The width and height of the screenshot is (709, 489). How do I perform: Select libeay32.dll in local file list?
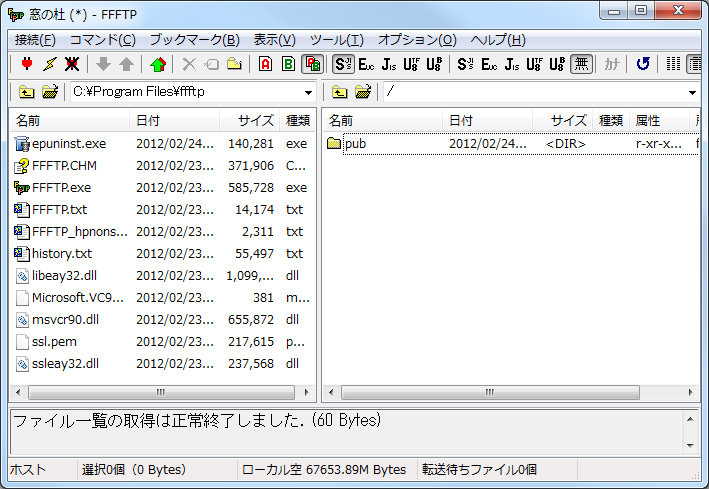click(x=56, y=276)
